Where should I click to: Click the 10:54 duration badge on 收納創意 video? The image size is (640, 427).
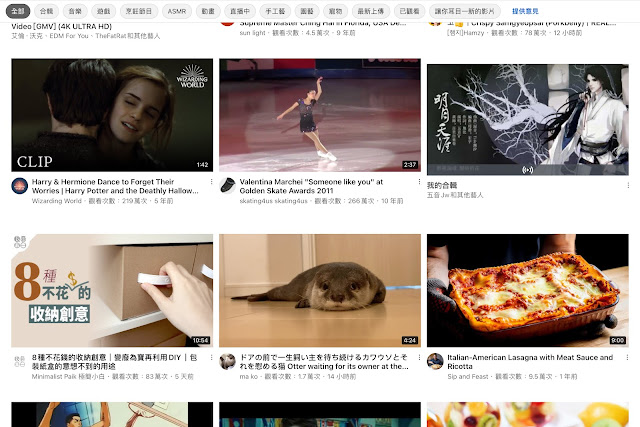[200, 340]
